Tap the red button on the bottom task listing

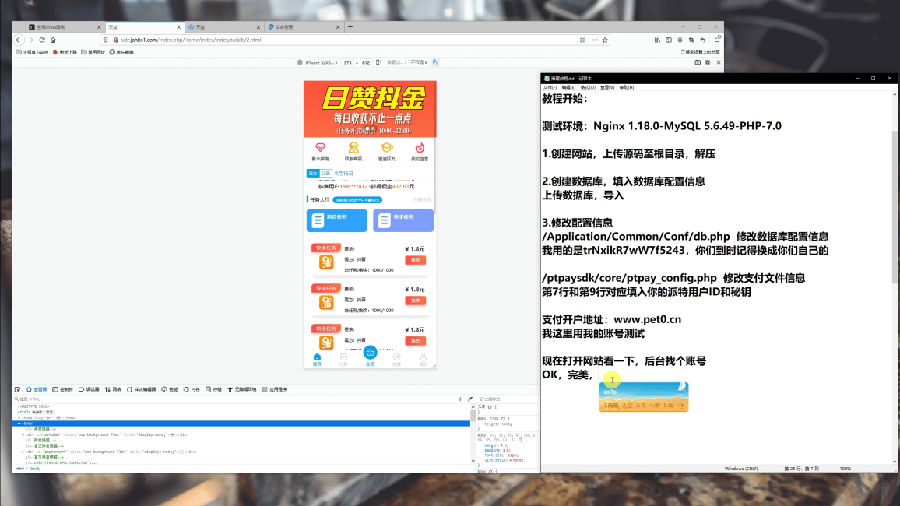click(416, 341)
